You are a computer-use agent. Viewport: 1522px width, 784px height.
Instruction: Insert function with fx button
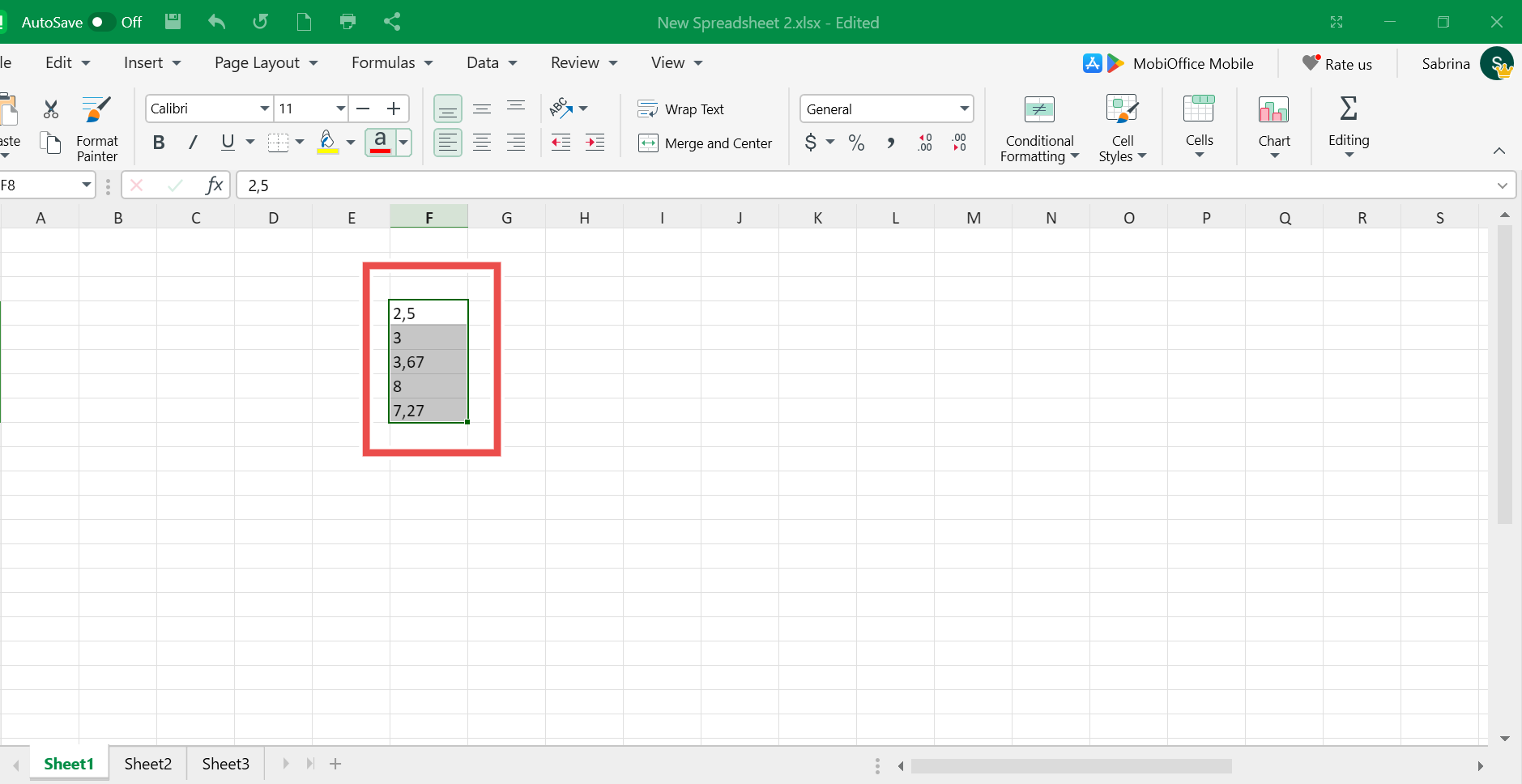coord(214,185)
